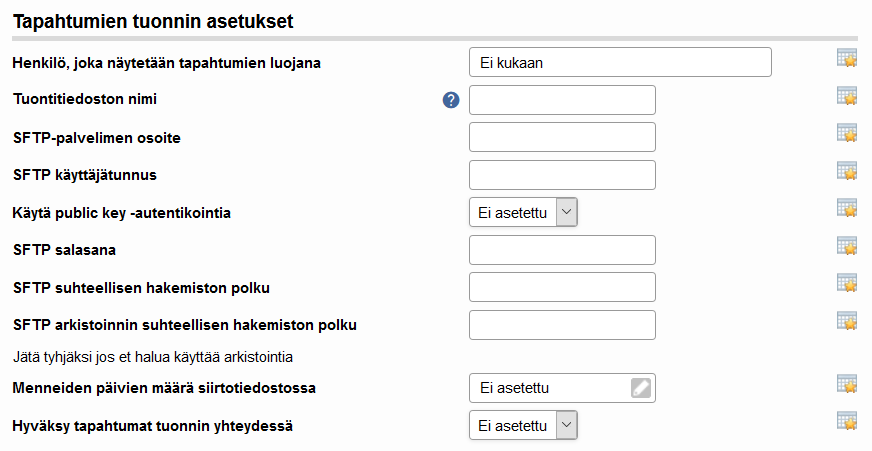Open Käytä public key -autentikointia dropdown
This screenshot has height=451, width=872.
point(523,212)
